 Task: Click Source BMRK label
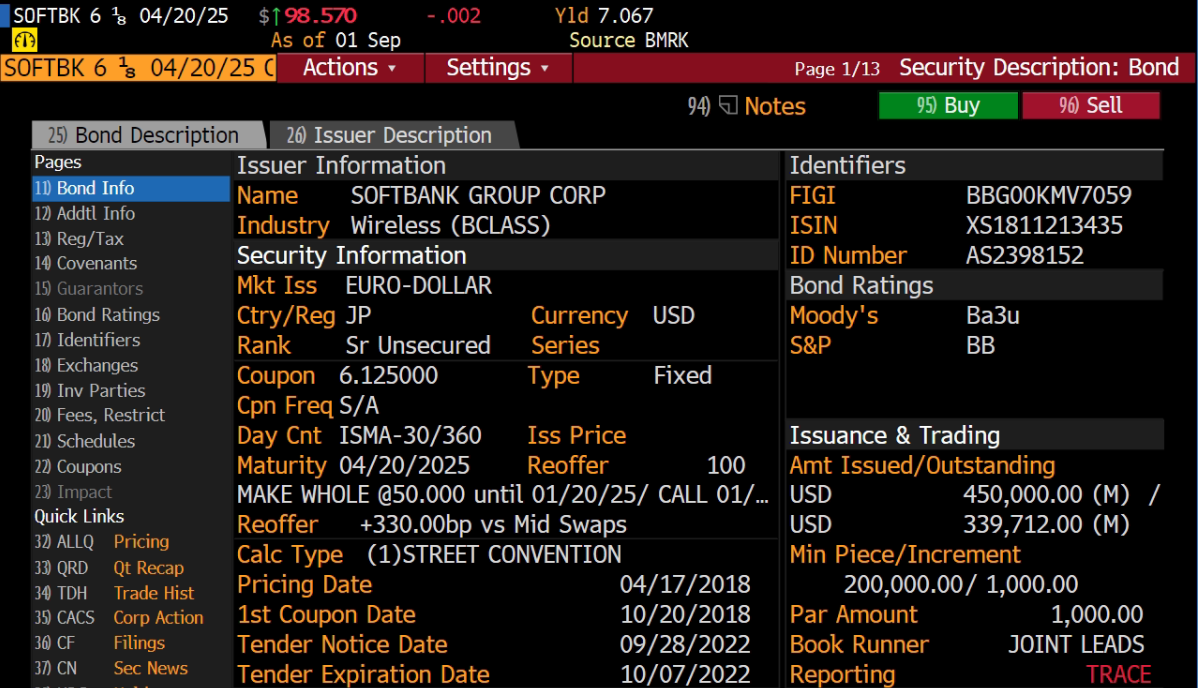click(x=628, y=41)
